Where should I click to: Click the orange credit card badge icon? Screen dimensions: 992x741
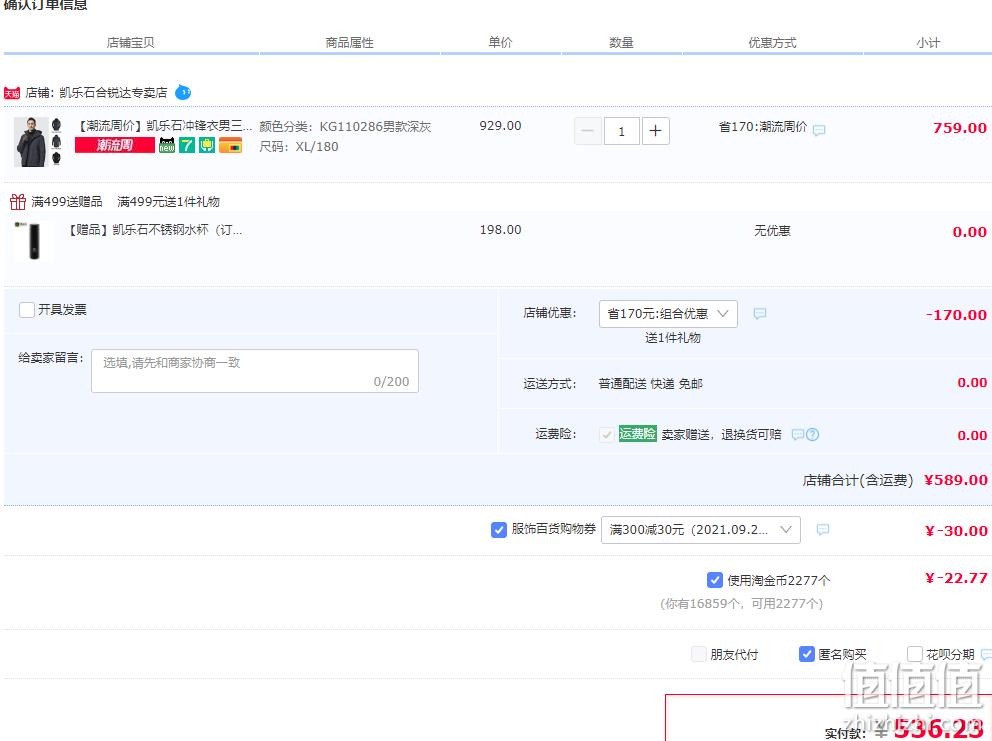point(230,146)
